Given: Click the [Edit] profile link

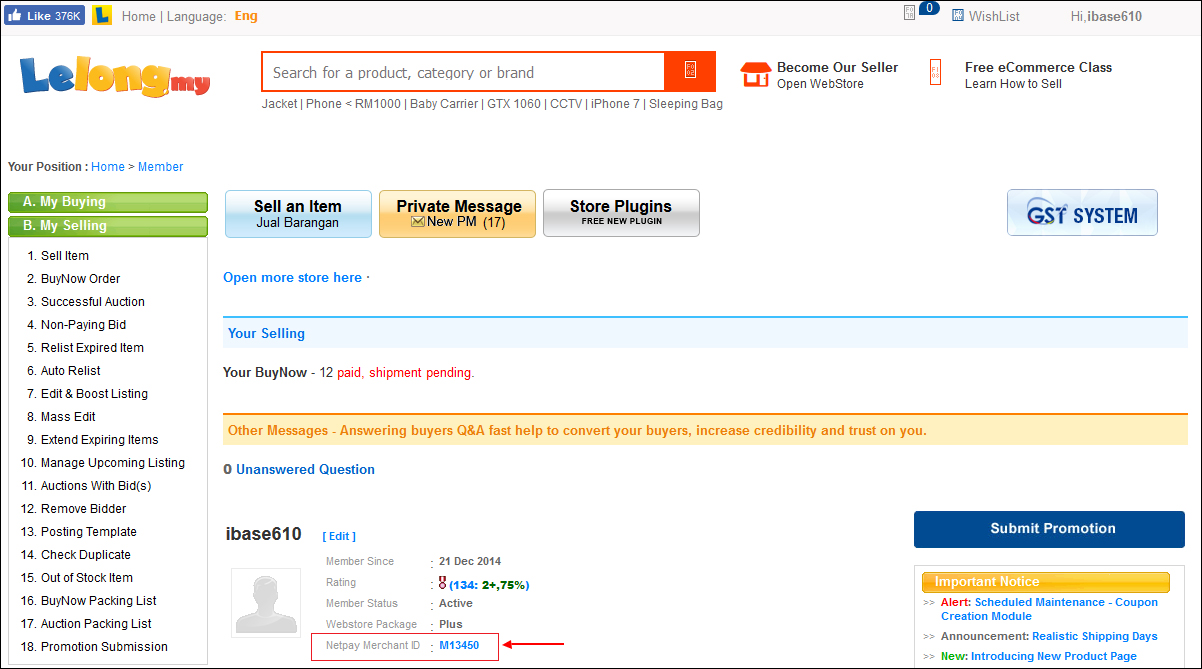Looking at the screenshot, I should point(339,536).
